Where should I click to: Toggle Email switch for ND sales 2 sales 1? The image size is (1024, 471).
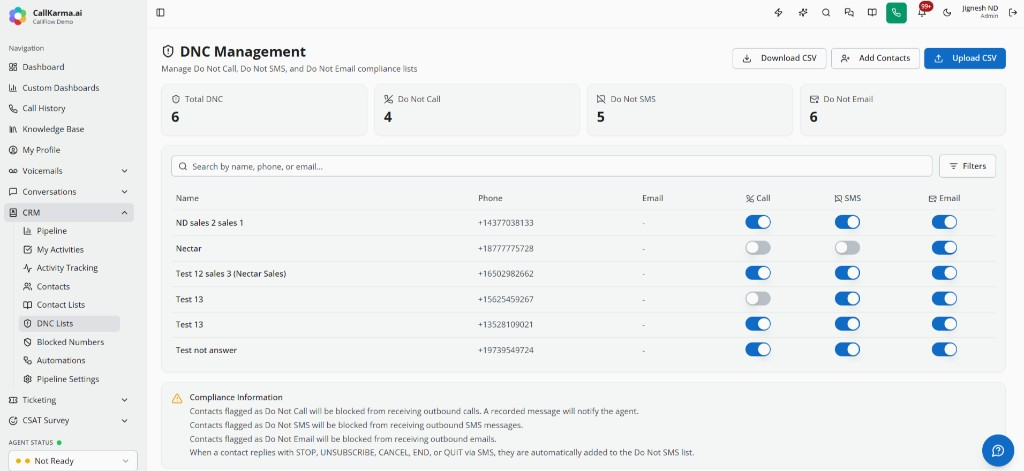[944, 222]
